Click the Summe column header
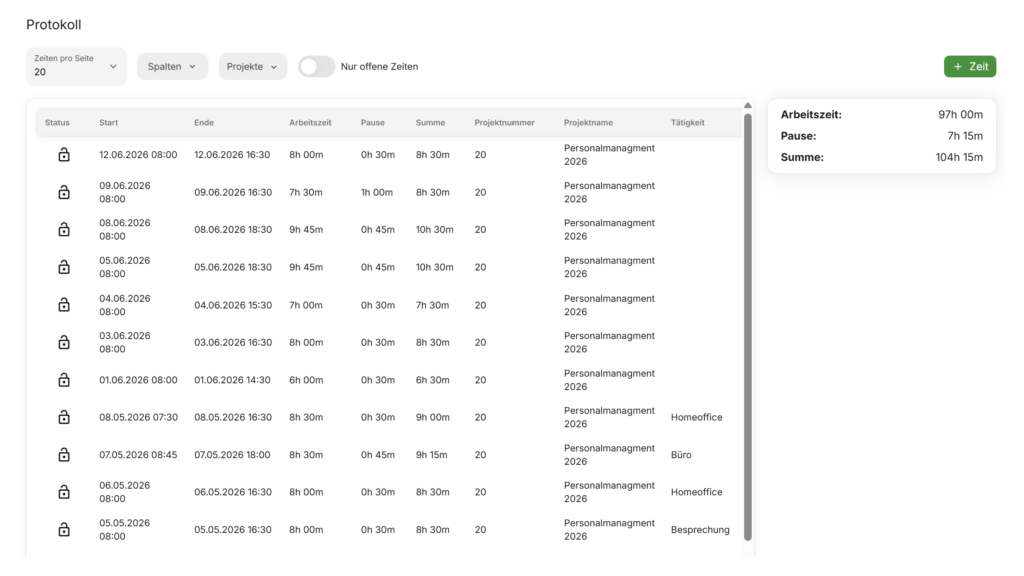This screenshot has height=576, width=1024. click(x=430, y=123)
